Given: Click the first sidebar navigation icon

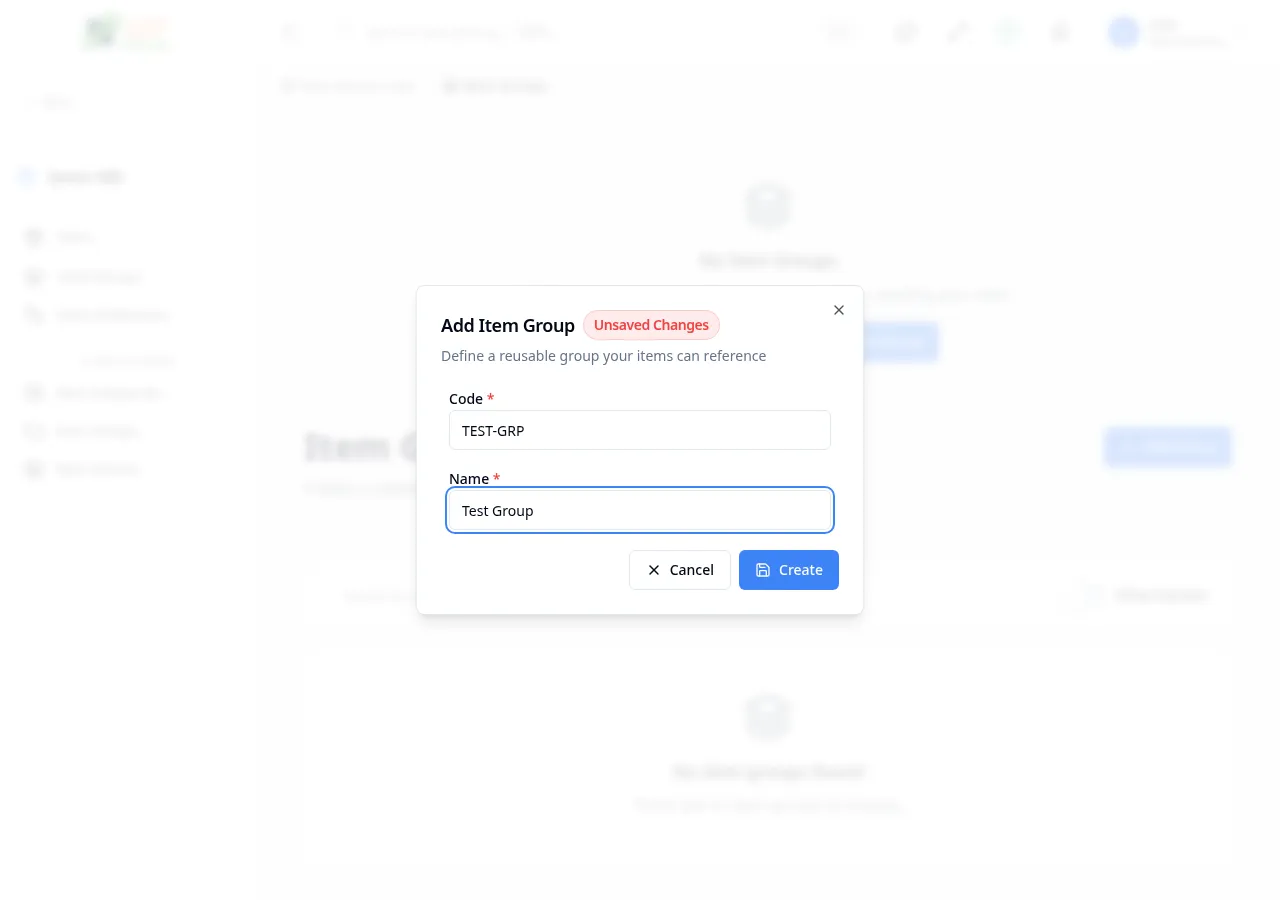Looking at the screenshot, I should pyautogui.click(x=33, y=237).
